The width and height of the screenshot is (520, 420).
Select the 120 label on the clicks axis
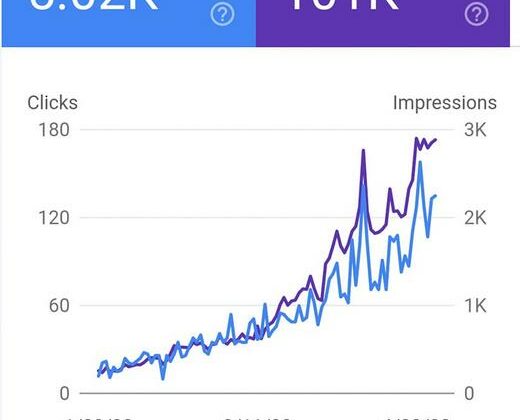pos(54,218)
